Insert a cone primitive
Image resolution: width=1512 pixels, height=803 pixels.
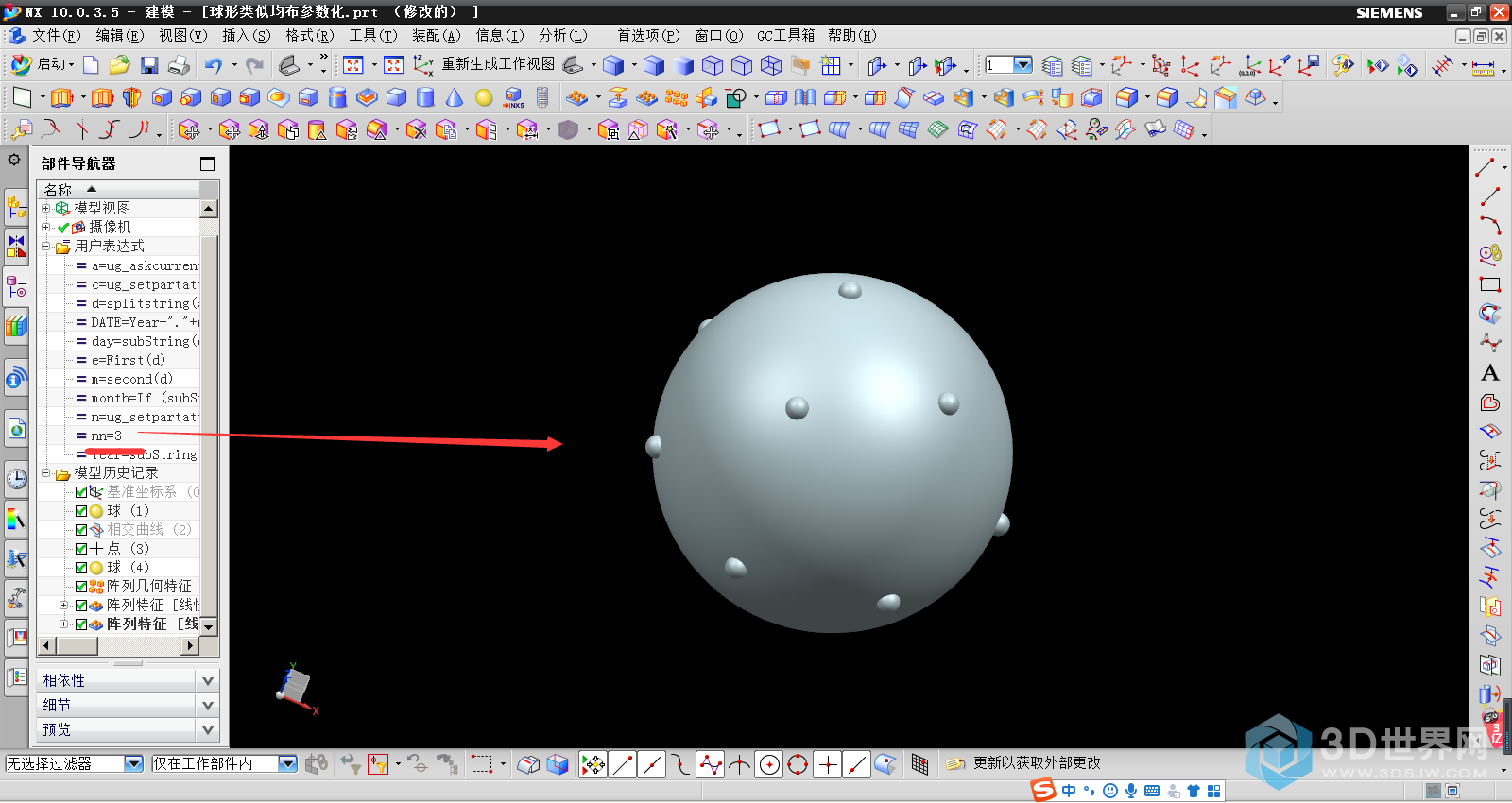[x=455, y=97]
